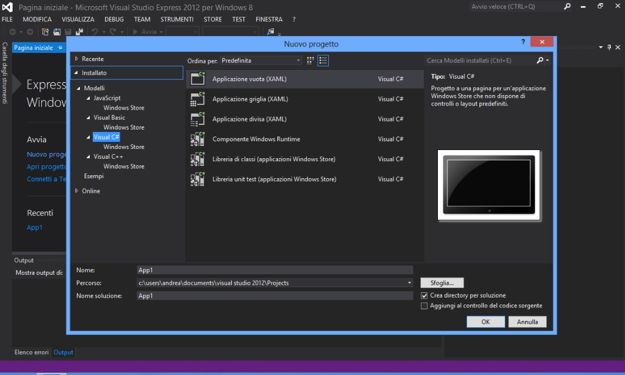
Task: Click Annulla to cancel the dialog
Action: coord(527,322)
